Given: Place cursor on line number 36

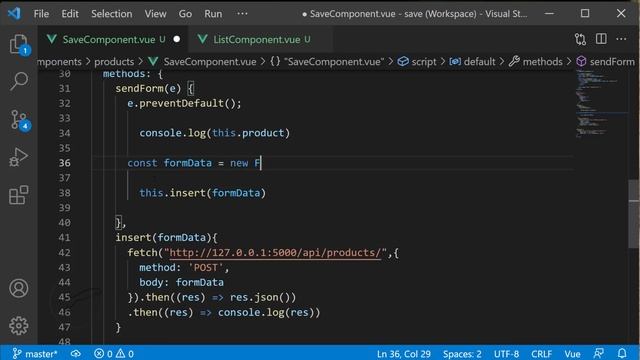Looking at the screenshot, I should [64, 163].
